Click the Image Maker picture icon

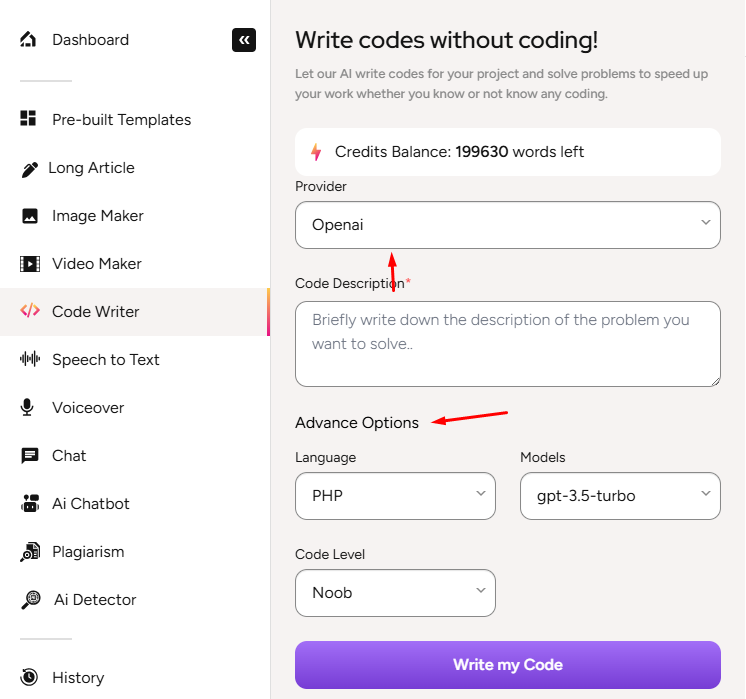(x=30, y=216)
